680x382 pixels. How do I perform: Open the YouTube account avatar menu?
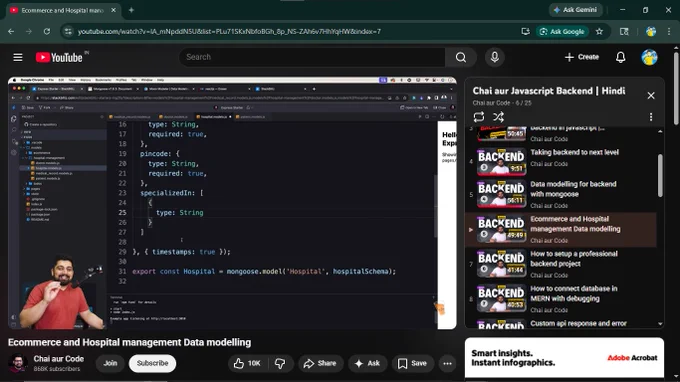(x=650, y=57)
